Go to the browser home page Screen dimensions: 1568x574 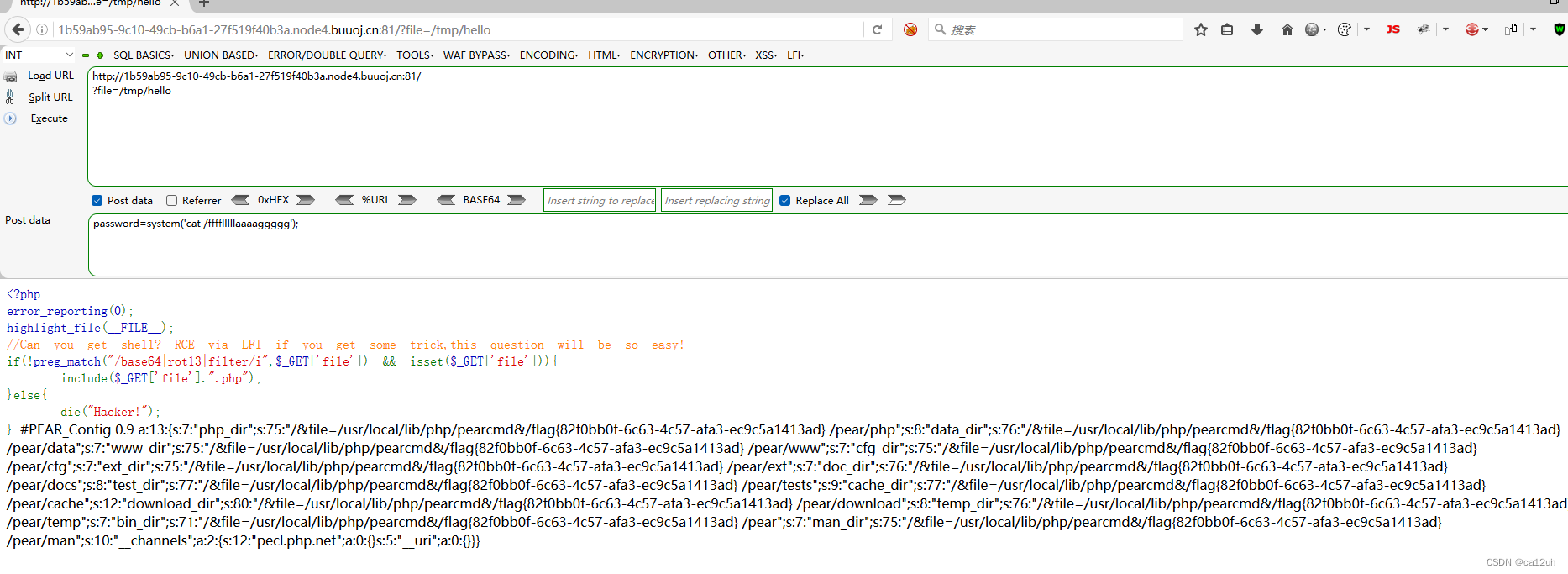(1287, 29)
